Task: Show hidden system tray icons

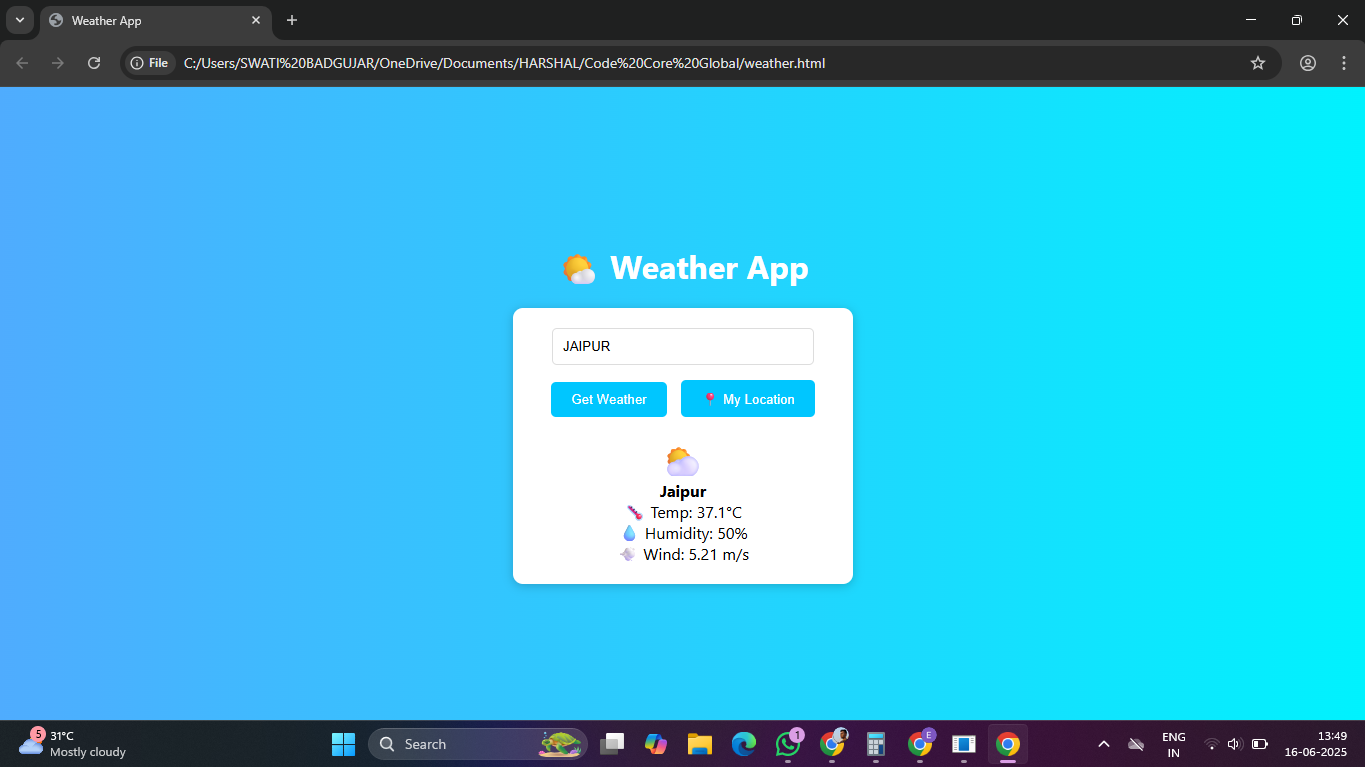Action: [x=1104, y=744]
